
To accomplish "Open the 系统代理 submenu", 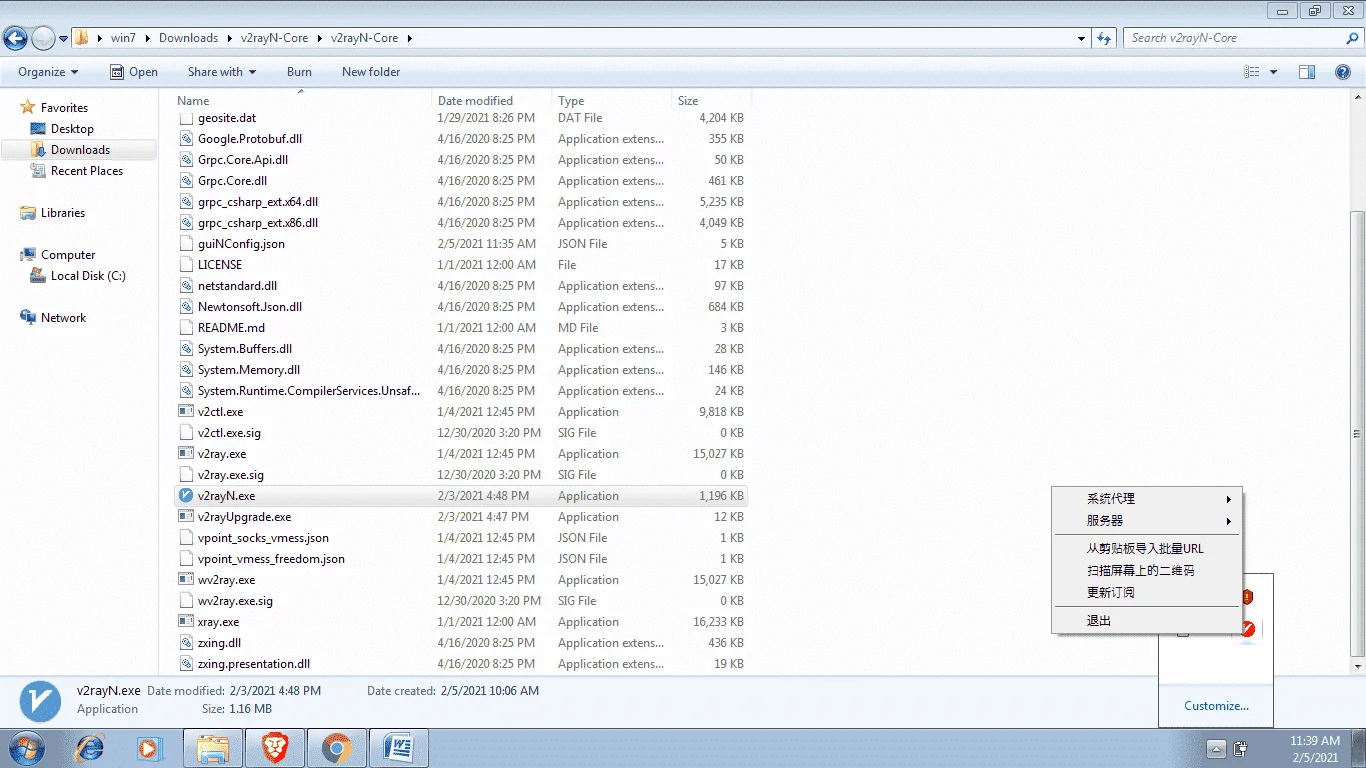I will pyautogui.click(x=1147, y=499).
